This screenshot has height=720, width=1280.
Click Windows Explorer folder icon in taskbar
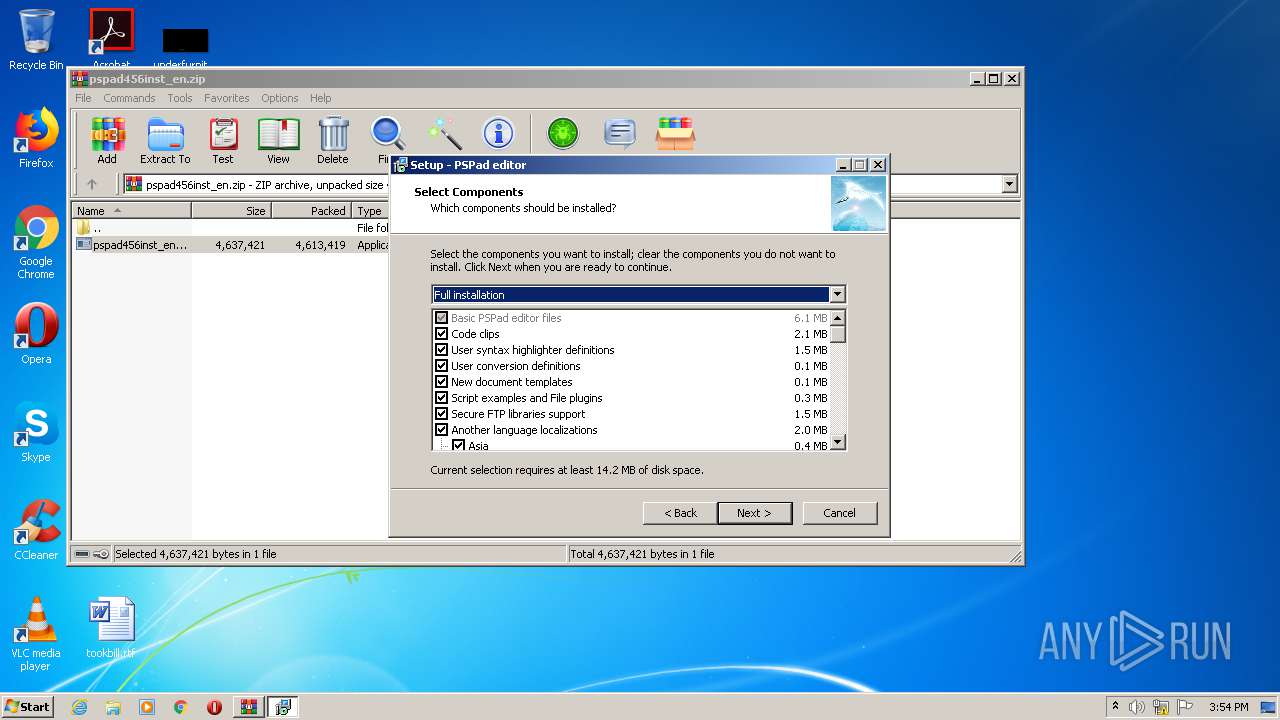pos(113,707)
